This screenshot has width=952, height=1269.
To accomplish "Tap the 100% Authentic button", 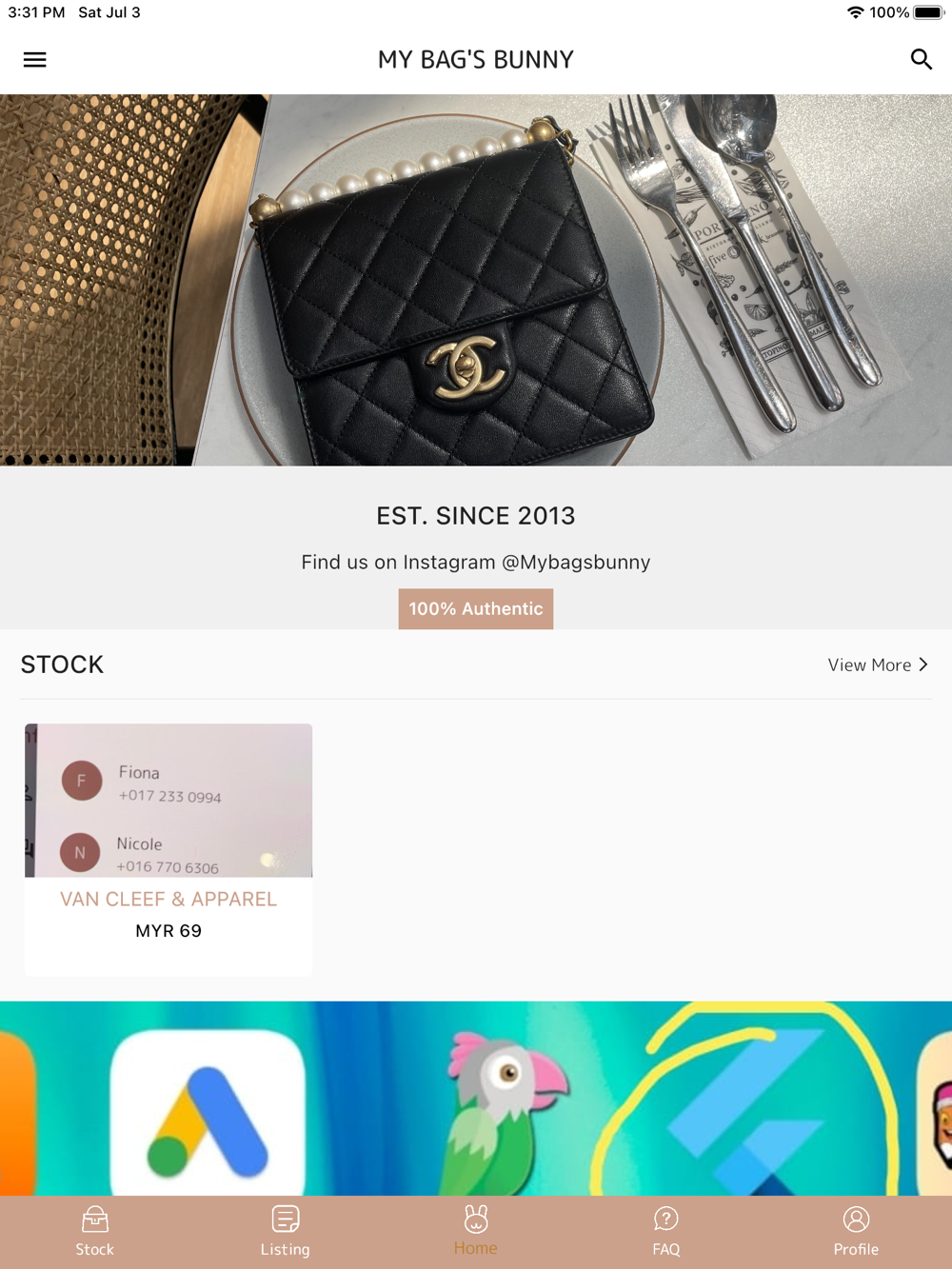I will (476, 609).
